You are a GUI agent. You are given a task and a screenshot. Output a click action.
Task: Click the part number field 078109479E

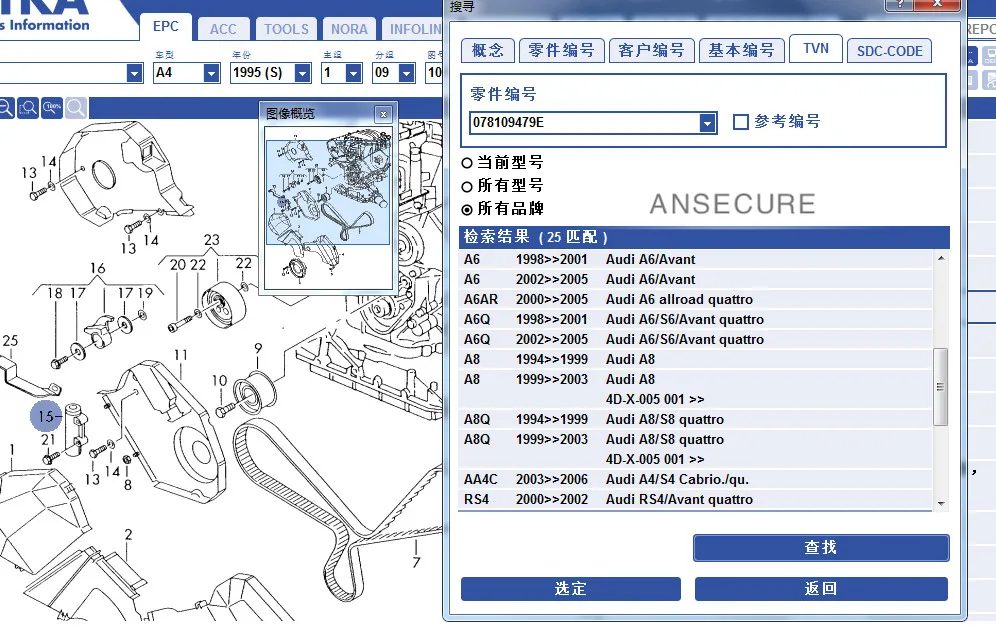(584, 123)
